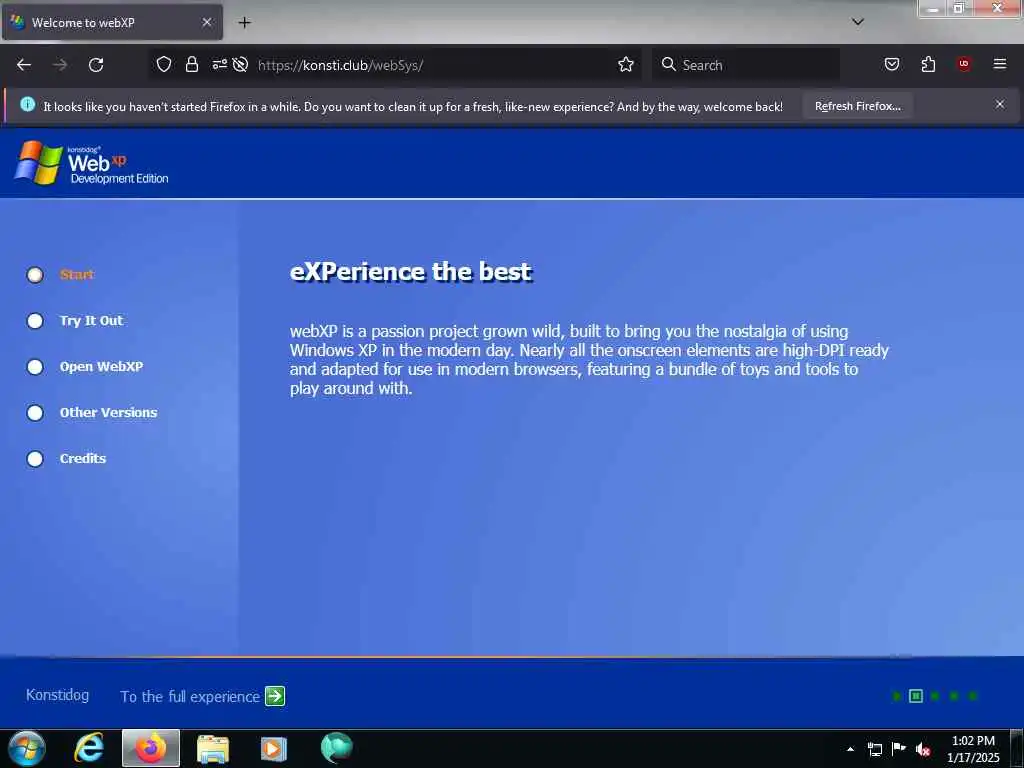This screenshot has width=1024, height=768.
Task: Click the eXPerience the best heading
Action: coord(411,271)
